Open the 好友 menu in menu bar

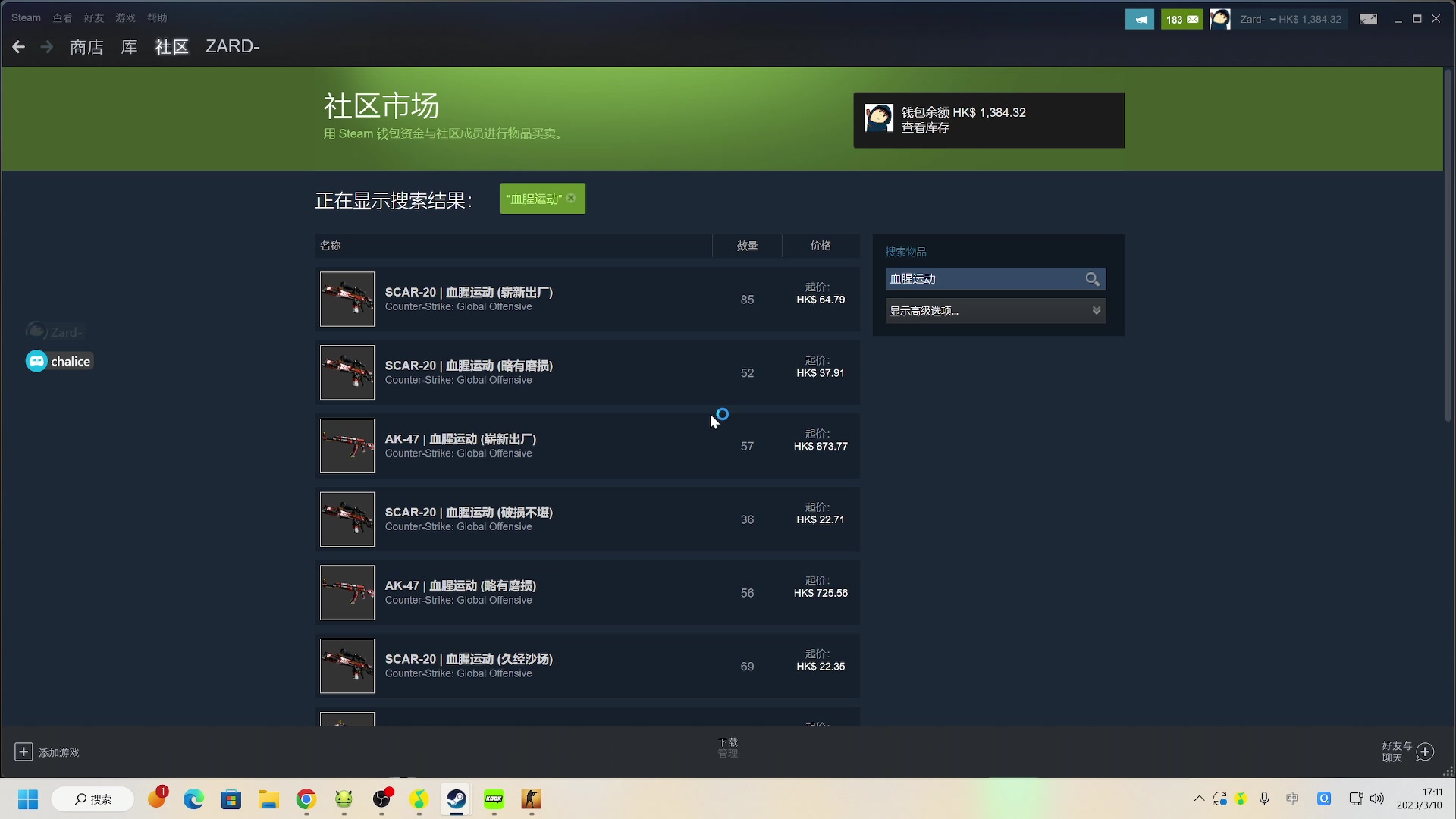[94, 17]
